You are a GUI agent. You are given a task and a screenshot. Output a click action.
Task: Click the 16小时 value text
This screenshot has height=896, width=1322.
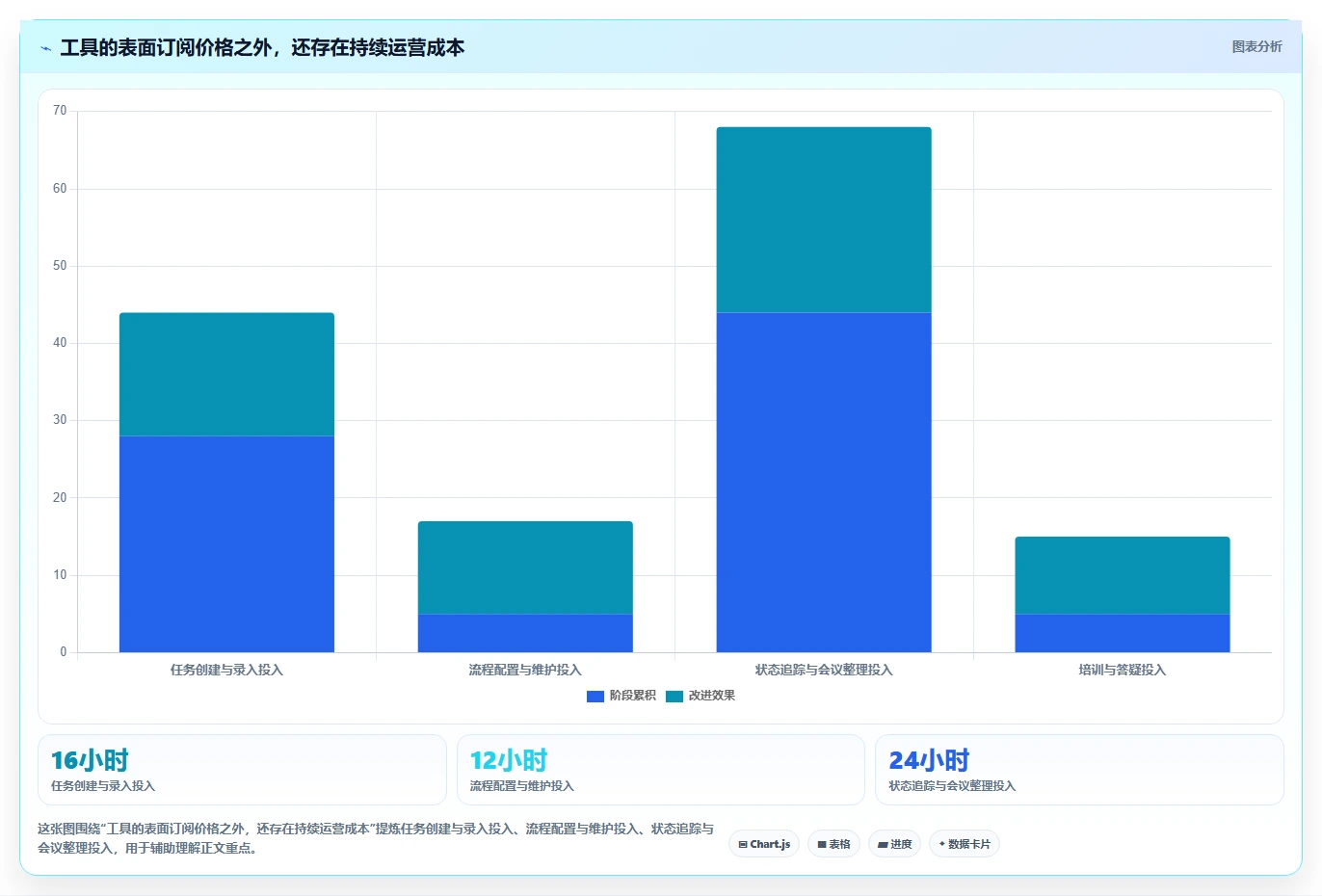pyautogui.click(x=90, y=760)
